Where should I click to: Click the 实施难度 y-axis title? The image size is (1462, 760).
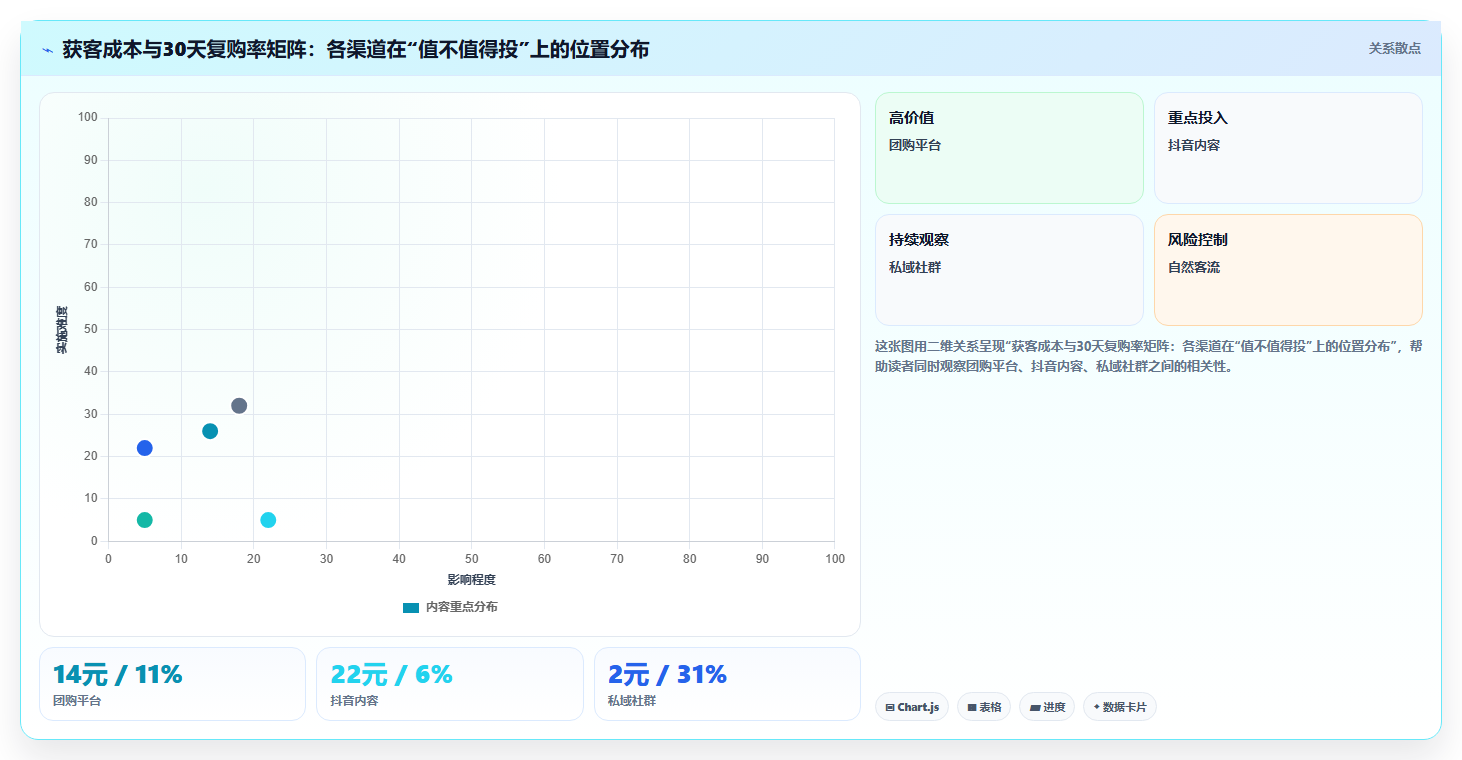click(62, 329)
